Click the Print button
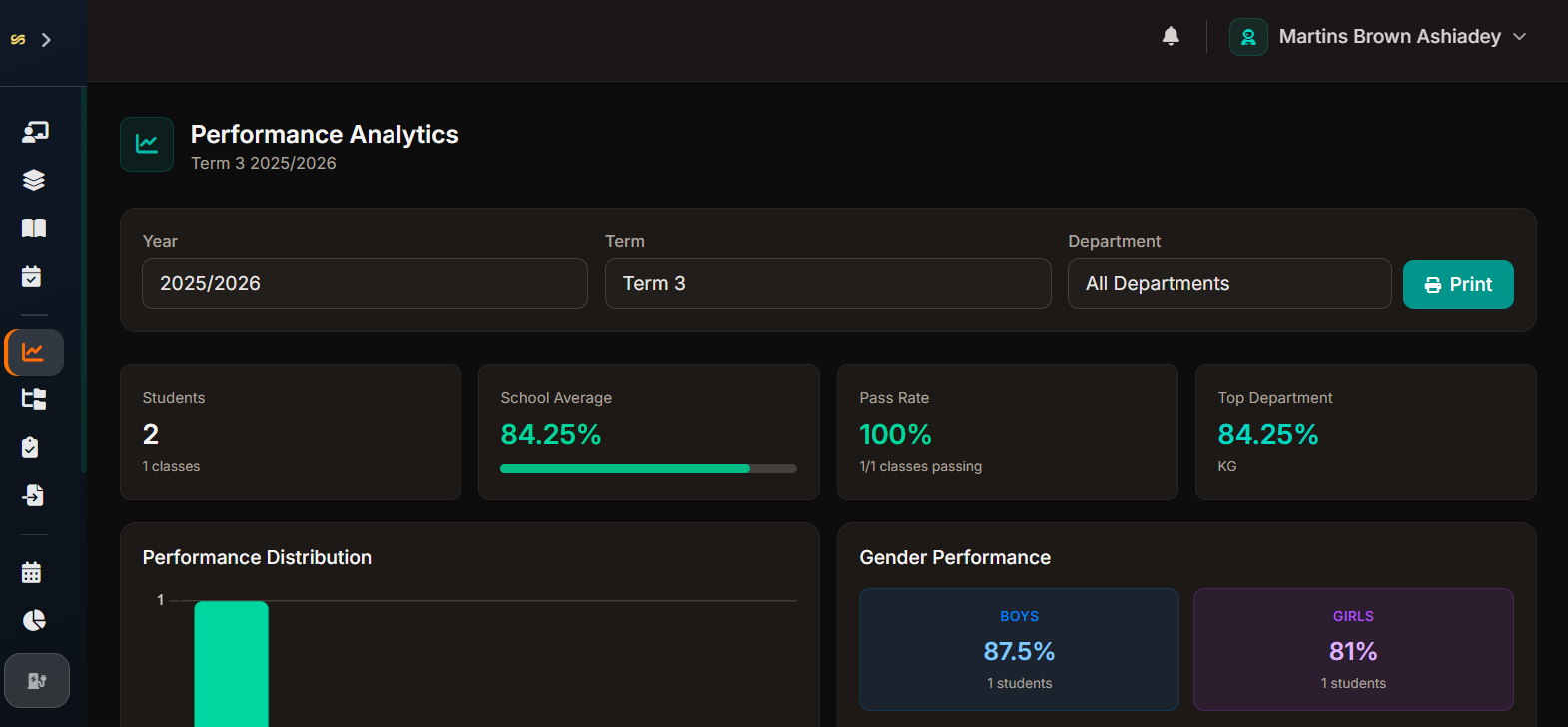 pos(1458,284)
